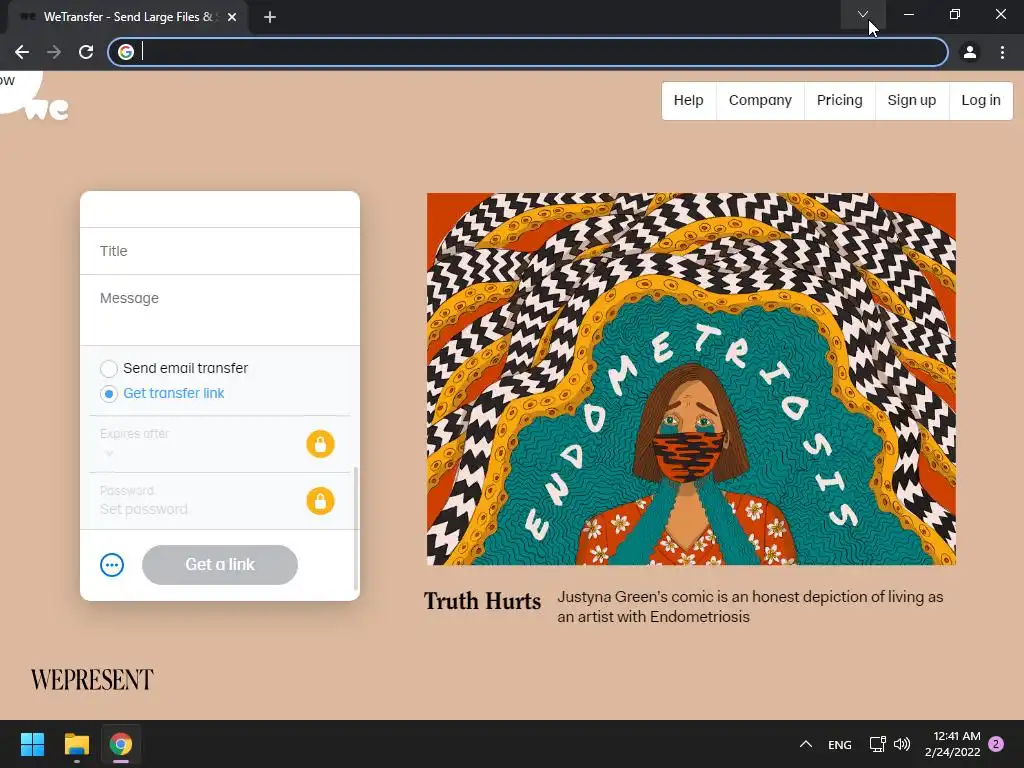Click the ENG language indicator
Viewport: 1024px width, 768px height.
840,744
